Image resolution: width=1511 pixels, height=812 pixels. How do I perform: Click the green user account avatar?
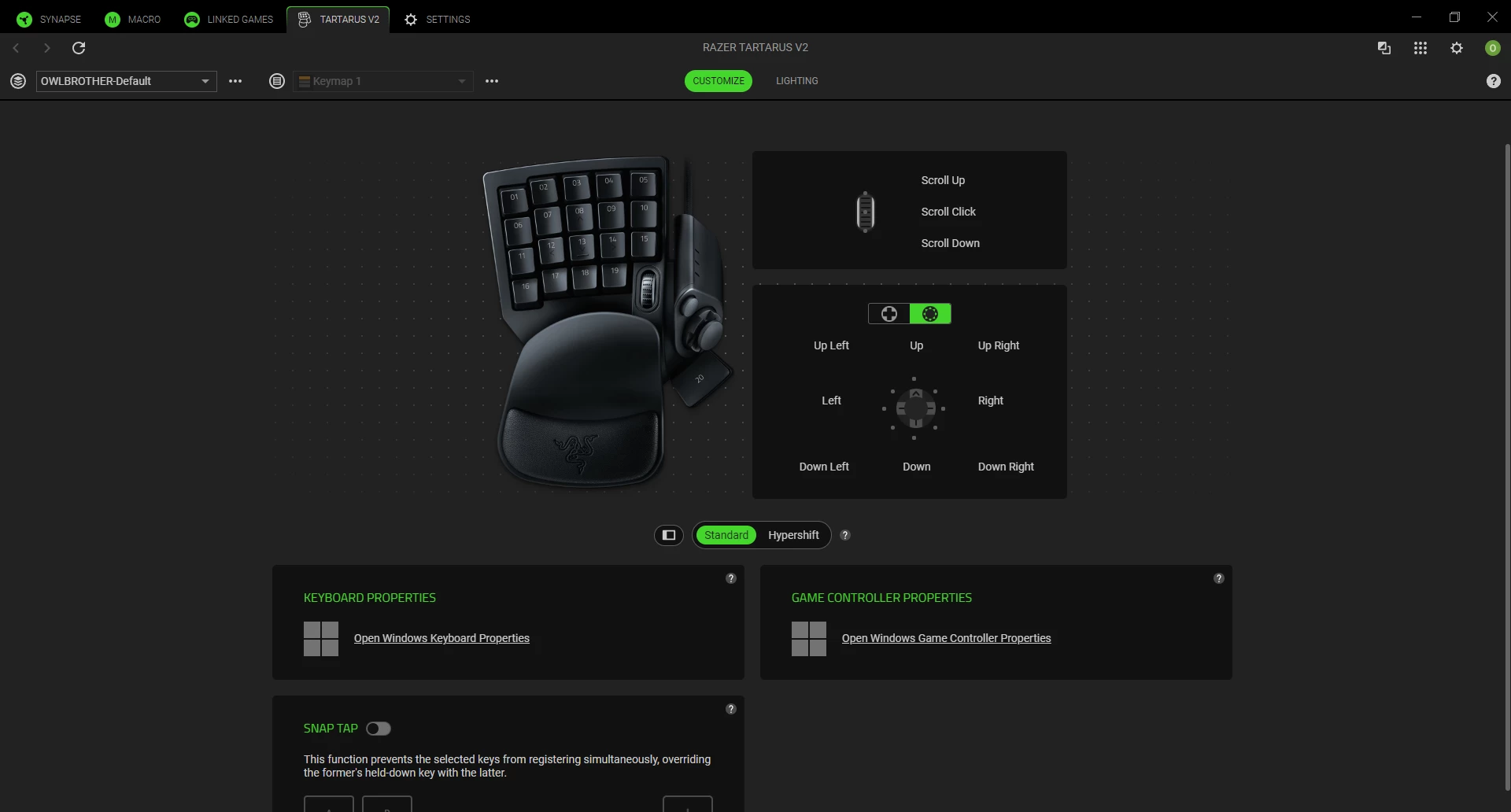(1493, 48)
